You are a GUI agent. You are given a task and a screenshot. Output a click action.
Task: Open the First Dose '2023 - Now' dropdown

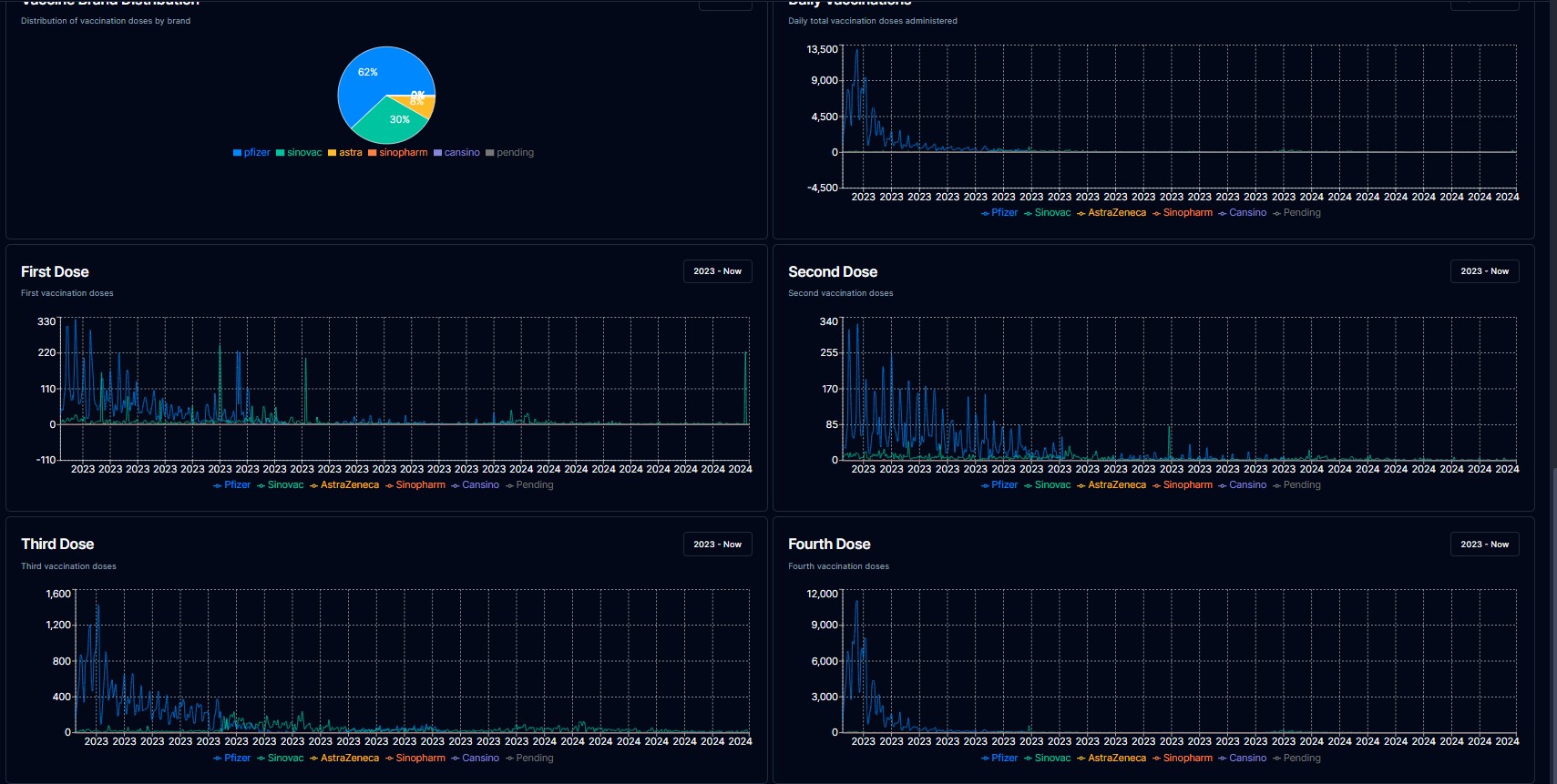point(717,271)
